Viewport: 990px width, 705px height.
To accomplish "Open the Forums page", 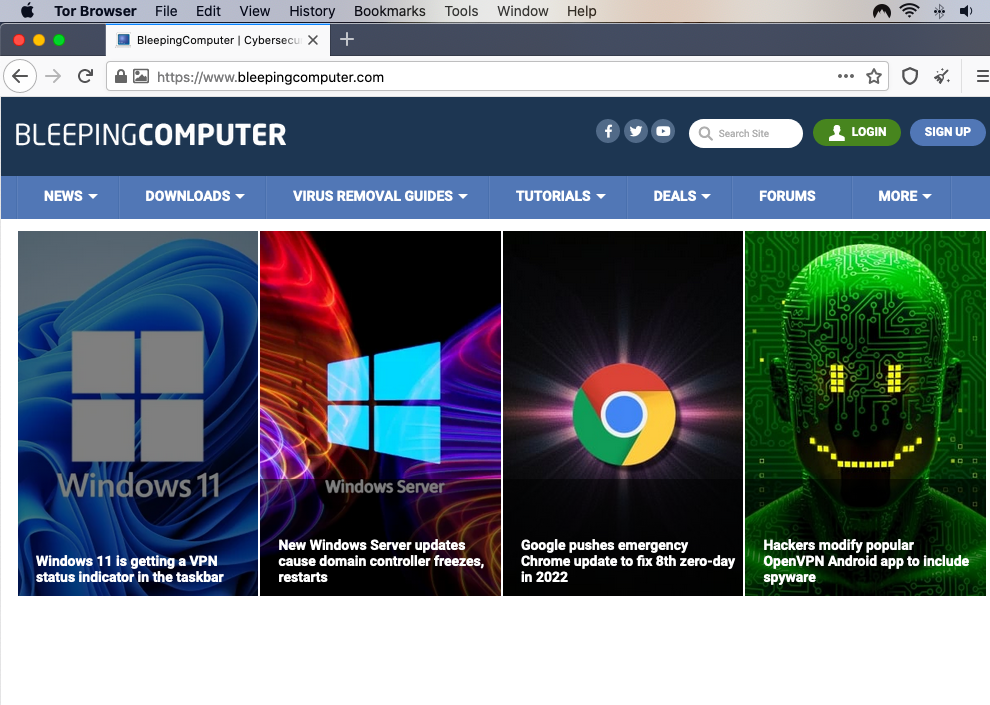I will (787, 196).
